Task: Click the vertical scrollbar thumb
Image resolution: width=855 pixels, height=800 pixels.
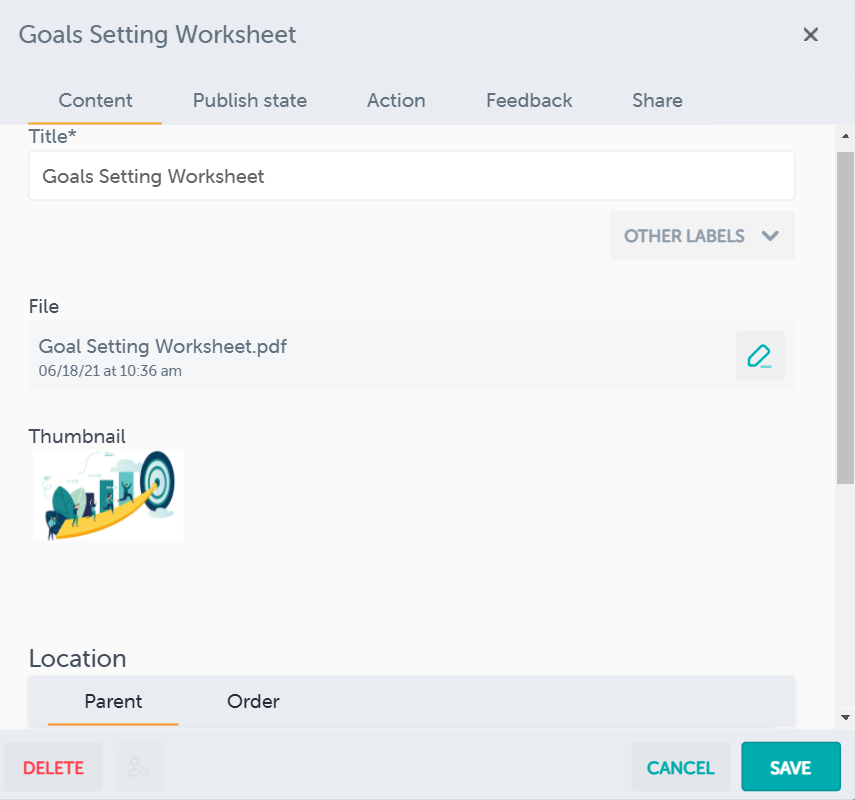Action: 845,318
